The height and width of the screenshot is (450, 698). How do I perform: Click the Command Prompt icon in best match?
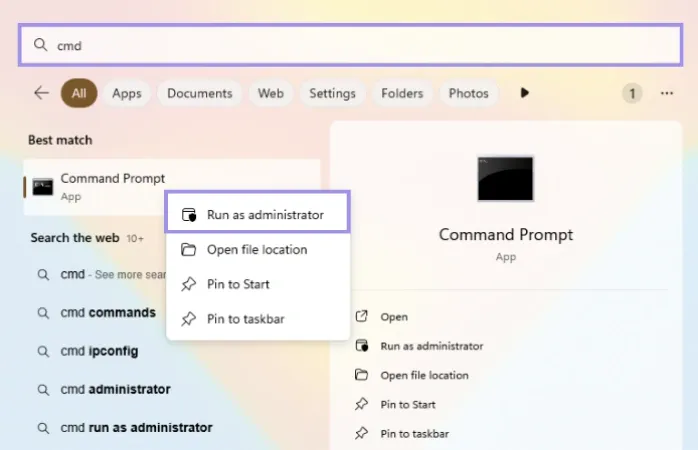[x=43, y=187]
